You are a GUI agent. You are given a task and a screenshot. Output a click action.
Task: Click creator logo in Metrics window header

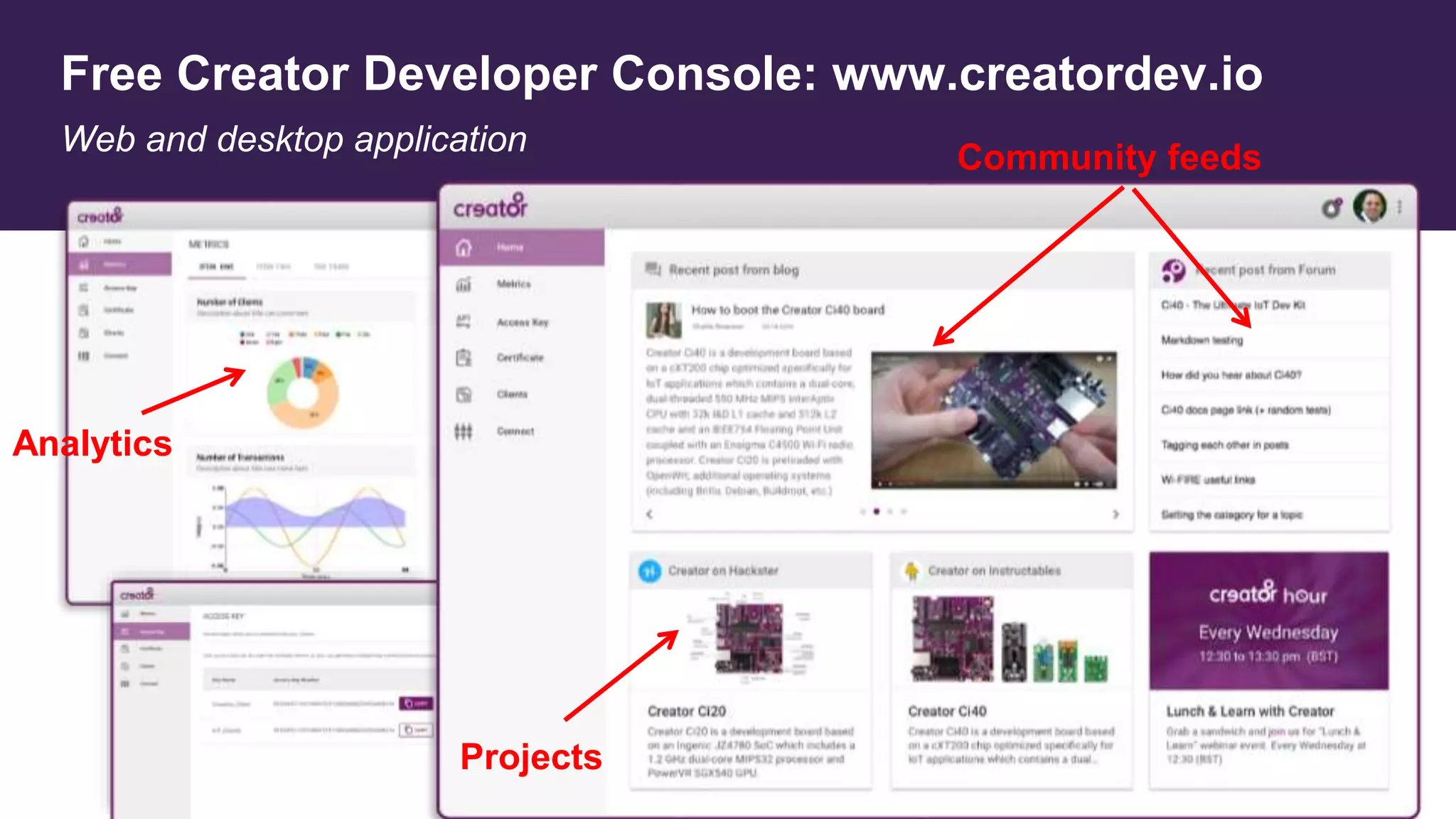tap(100, 216)
